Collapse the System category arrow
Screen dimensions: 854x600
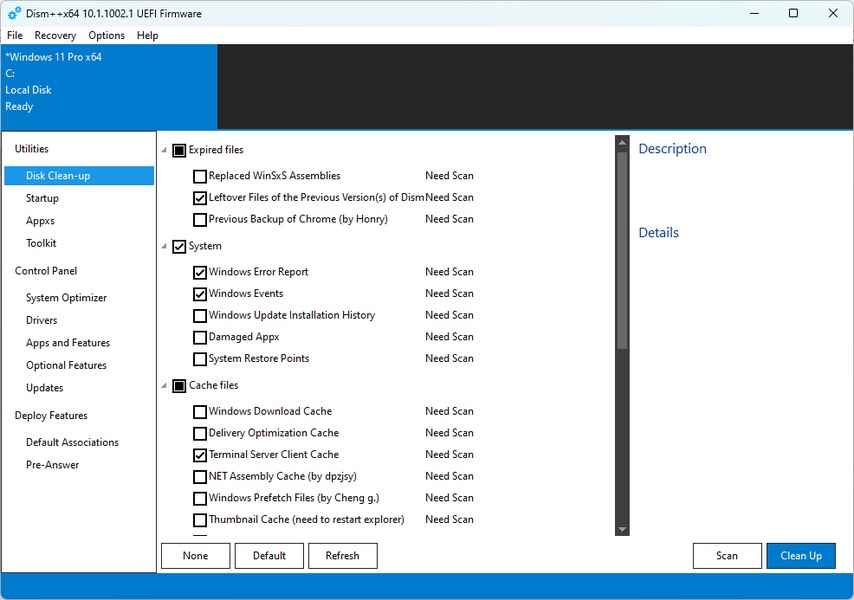165,246
